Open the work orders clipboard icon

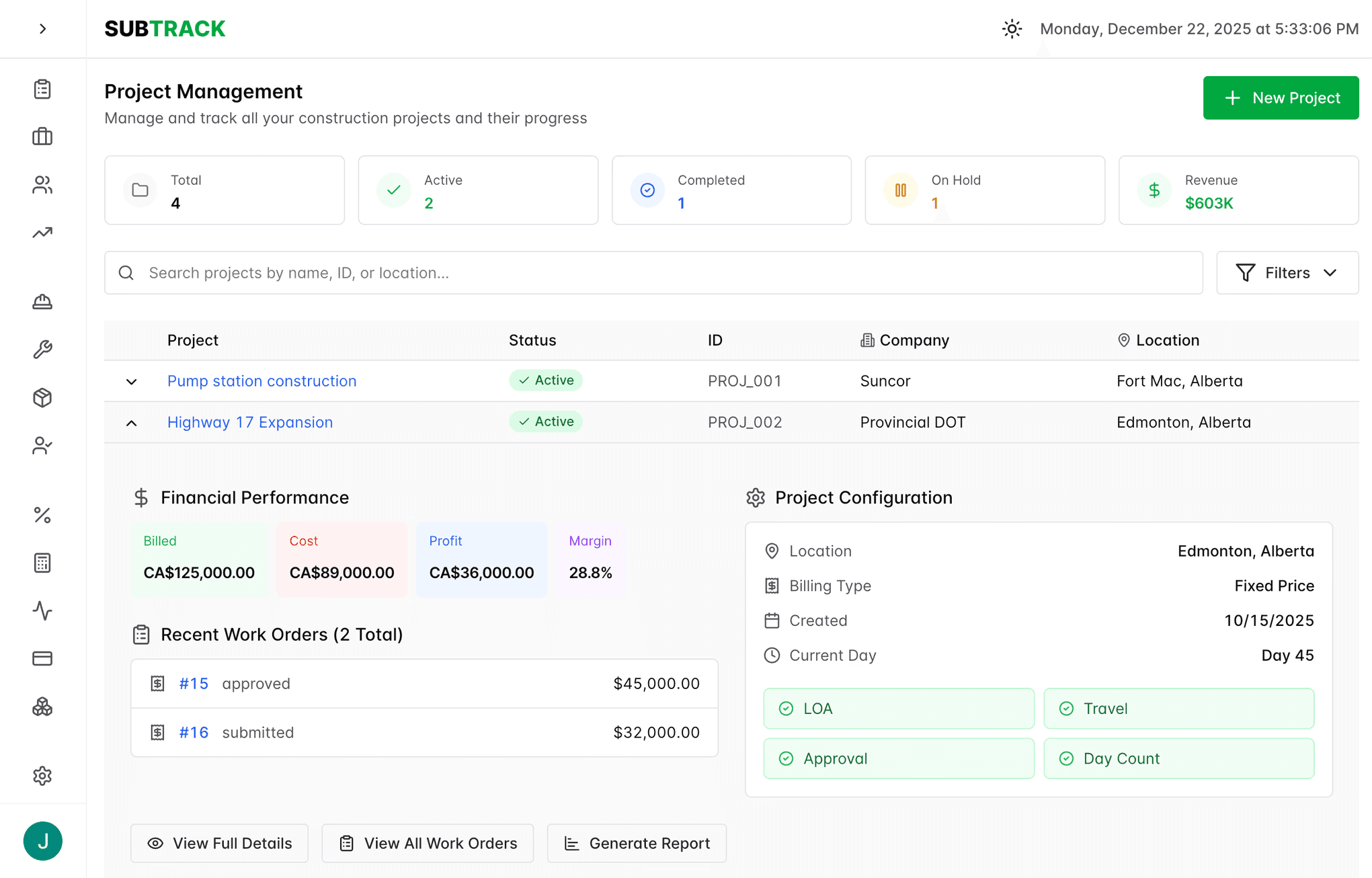tap(42, 88)
